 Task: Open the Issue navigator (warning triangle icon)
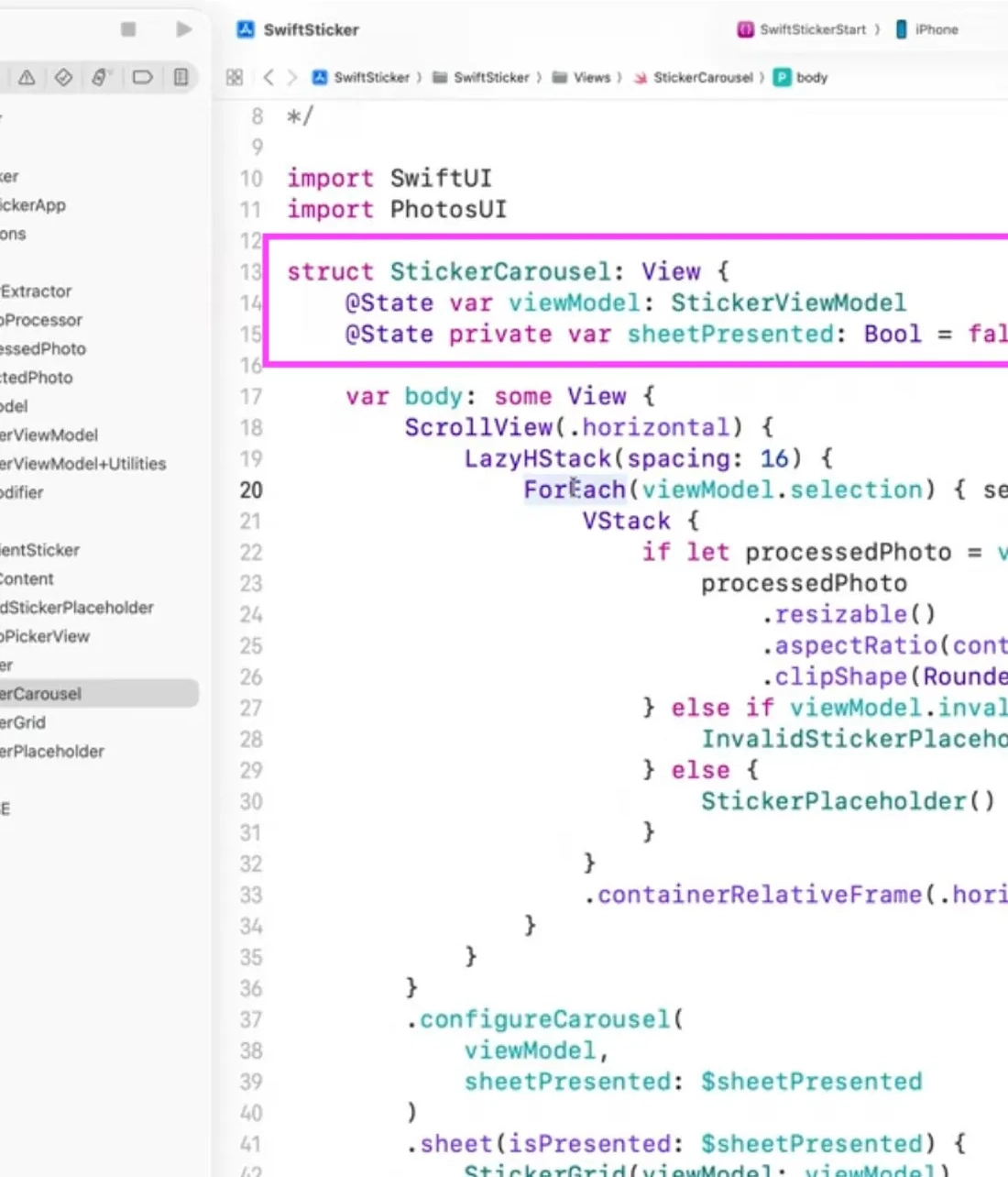27,77
